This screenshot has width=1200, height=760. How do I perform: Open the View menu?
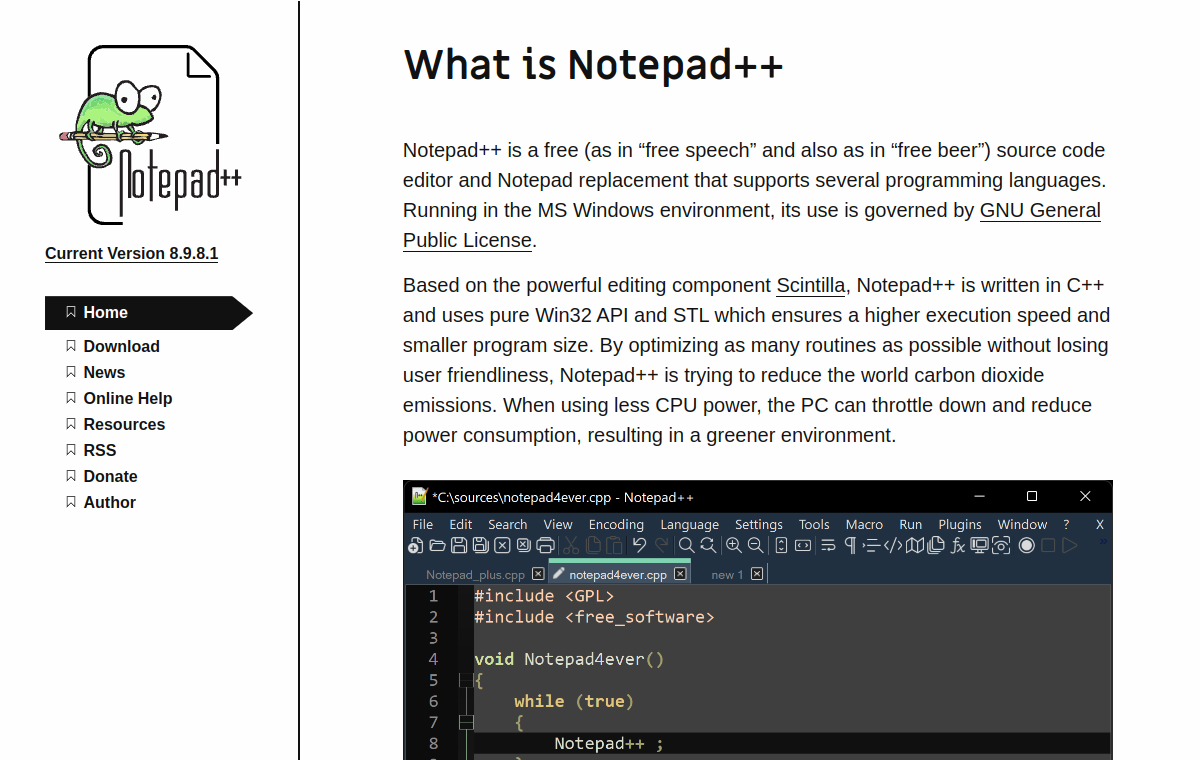(x=558, y=524)
